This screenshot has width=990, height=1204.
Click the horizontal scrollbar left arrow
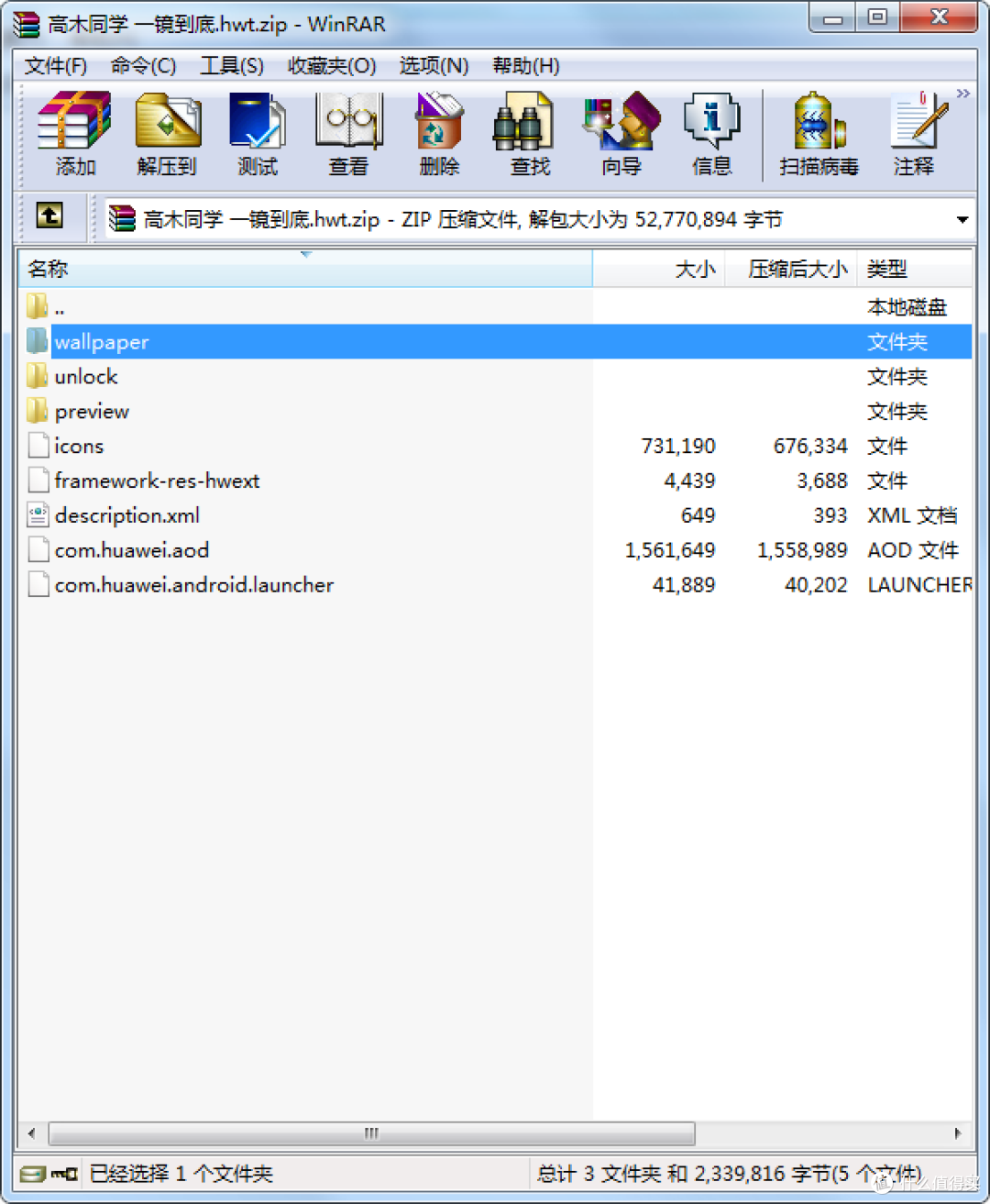coord(32,1133)
